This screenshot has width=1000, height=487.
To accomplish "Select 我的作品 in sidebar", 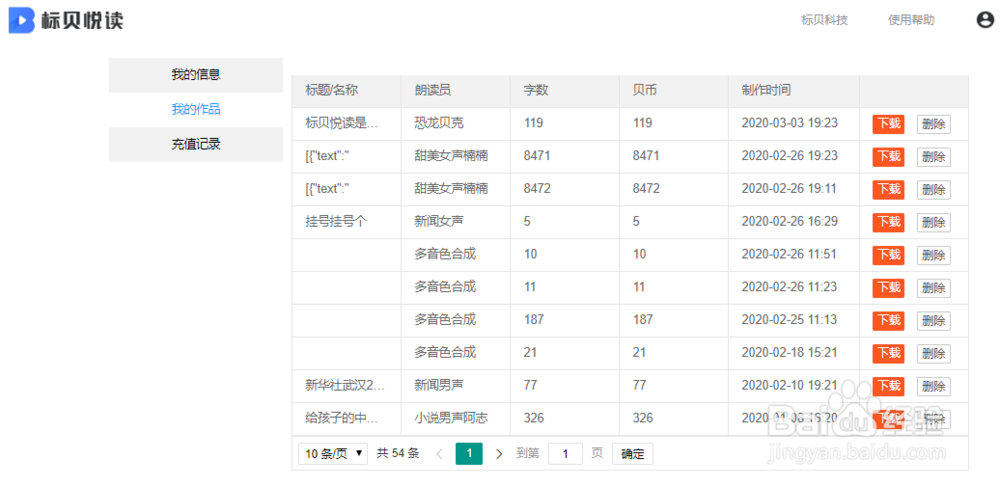I will click(196, 109).
